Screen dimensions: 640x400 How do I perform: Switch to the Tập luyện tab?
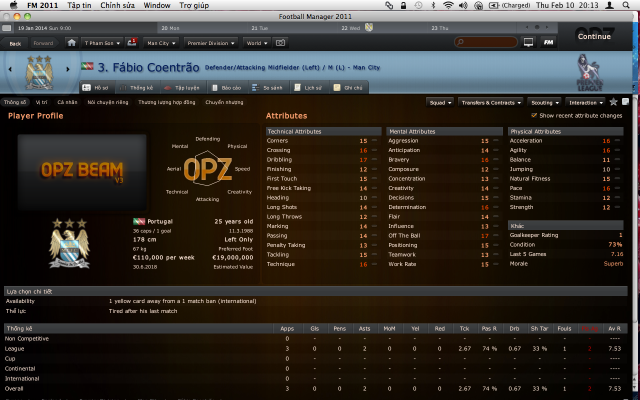tap(182, 88)
